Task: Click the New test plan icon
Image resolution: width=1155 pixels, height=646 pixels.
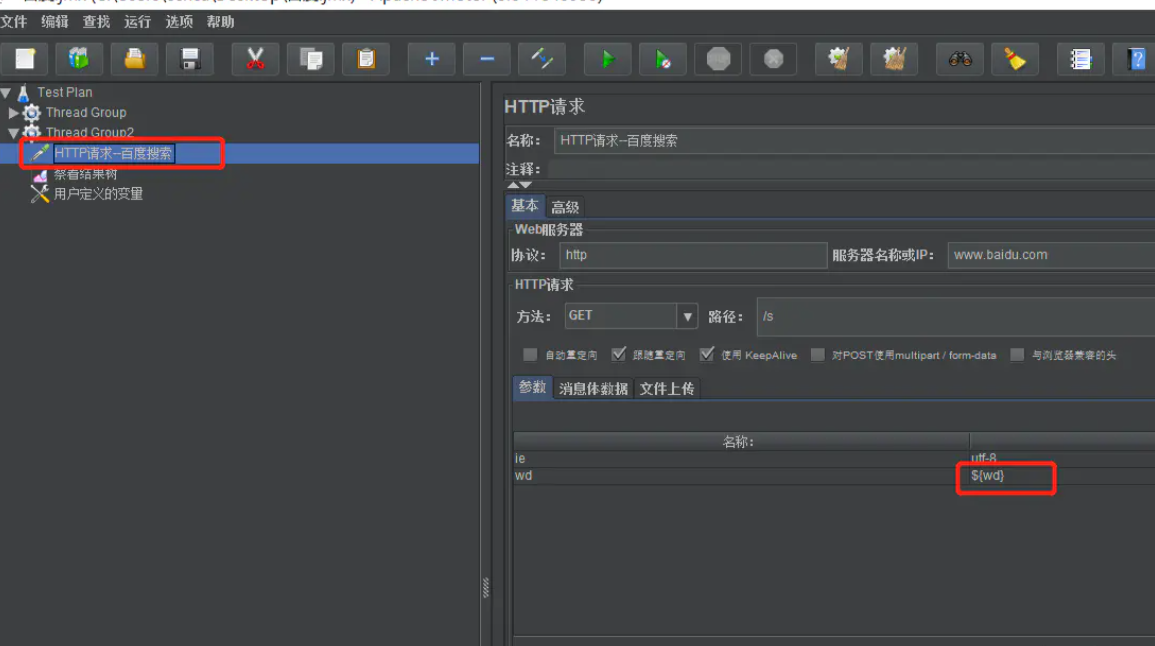Action: [x=25, y=60]
